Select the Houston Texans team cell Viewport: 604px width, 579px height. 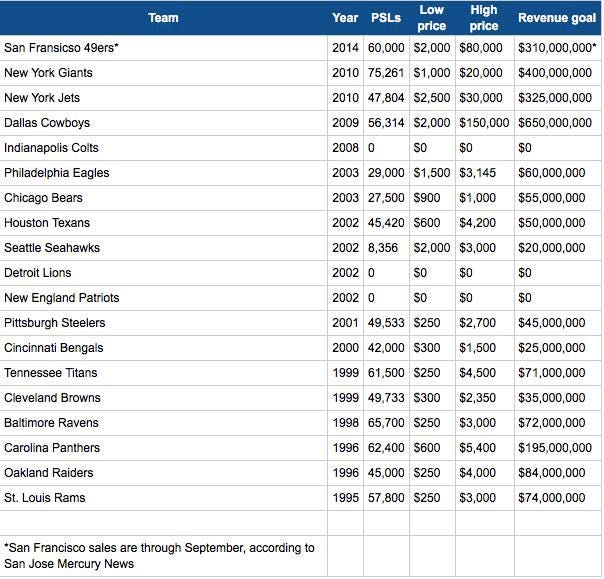(163, 223)
